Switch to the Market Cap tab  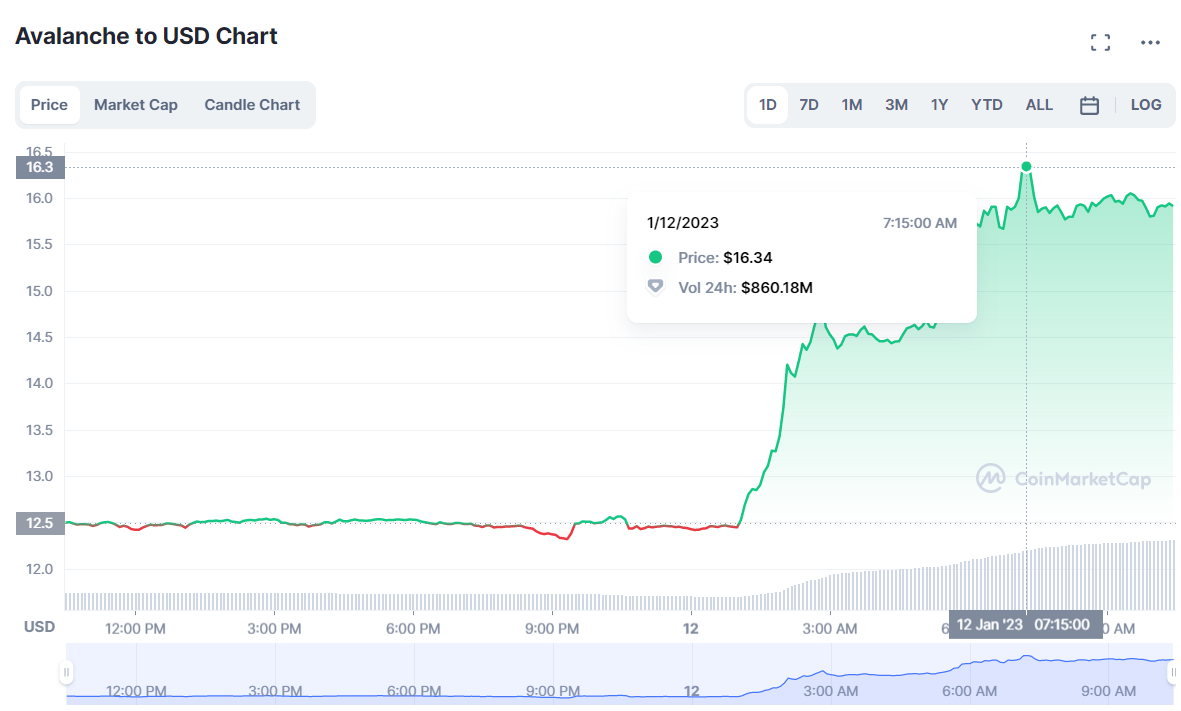[136, 105]
